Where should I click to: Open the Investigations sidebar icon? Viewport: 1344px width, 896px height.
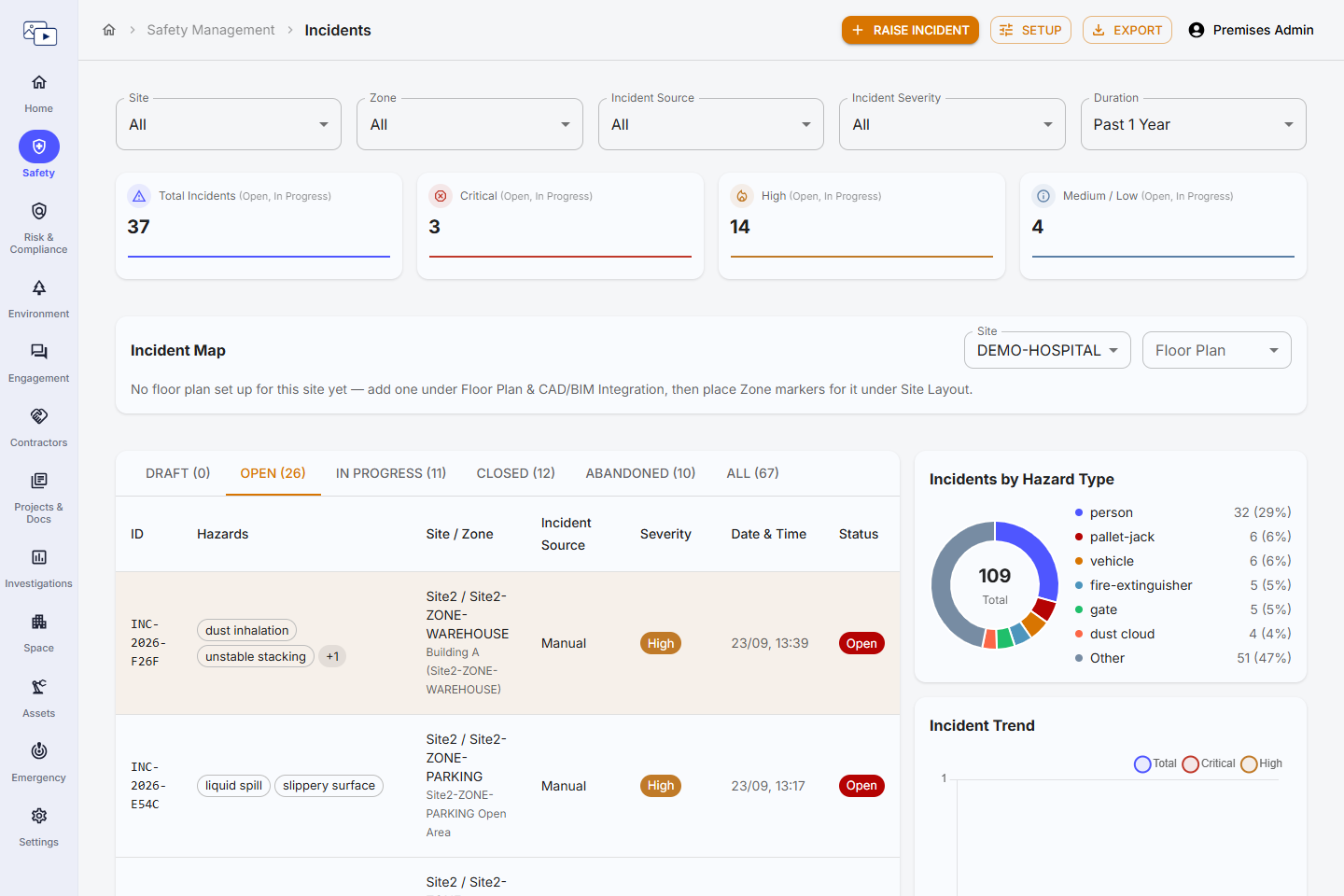[39, 557]
